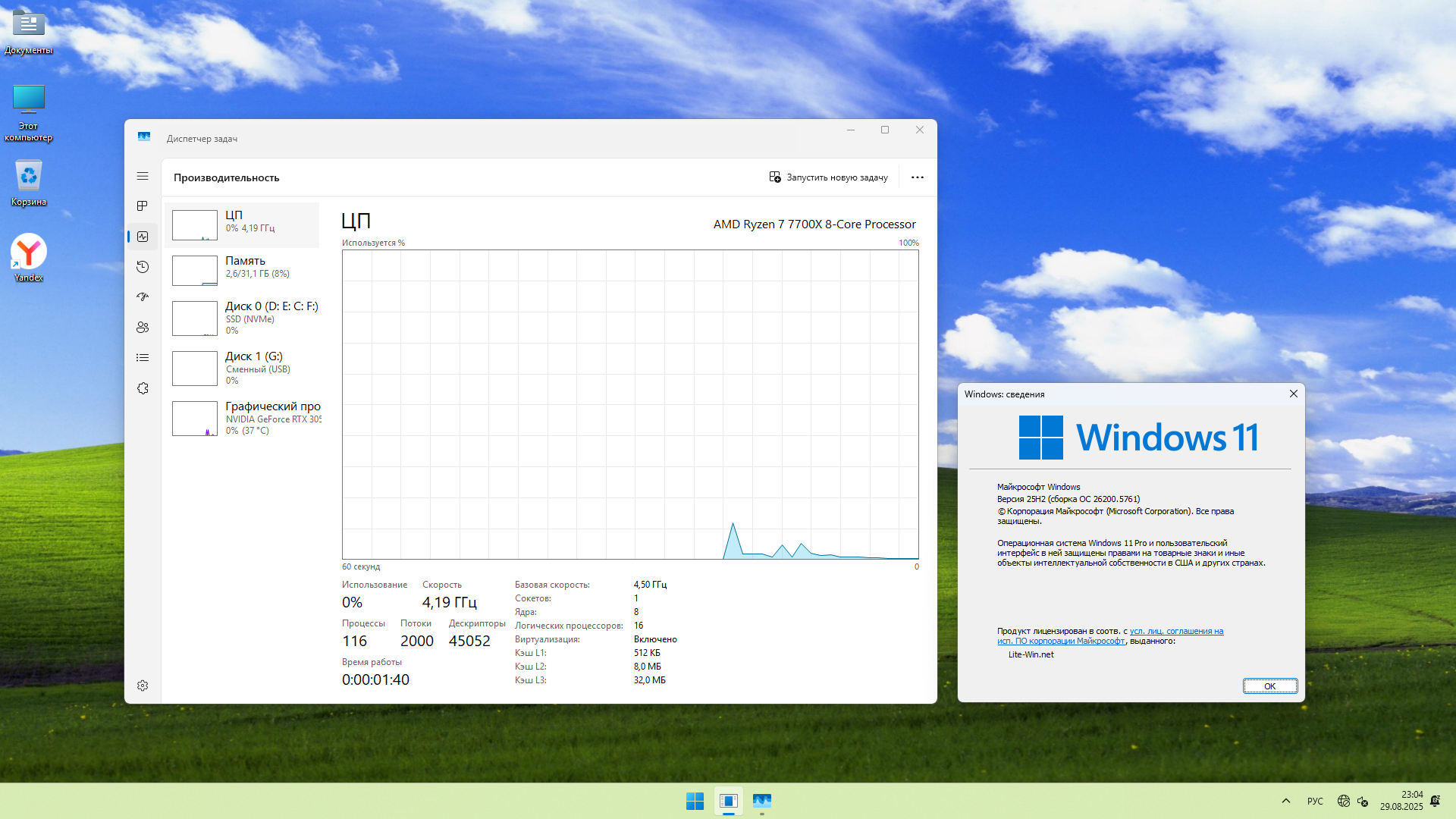Open App history sidebar icon
Viewport: 1456px width, 819px height.
pos(143,267)
